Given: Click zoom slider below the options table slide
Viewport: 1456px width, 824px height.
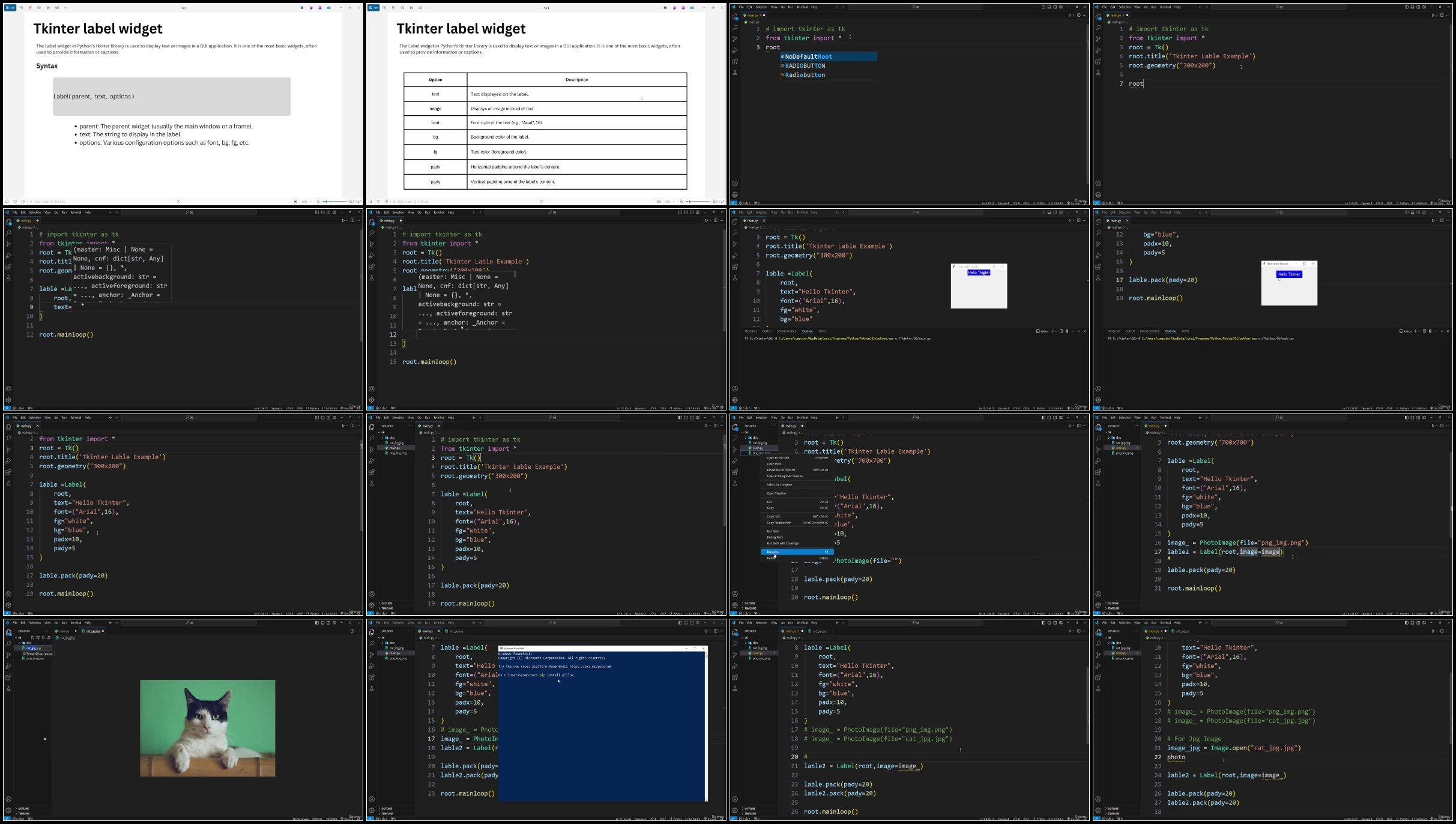Looking at the screenshot, I should coord(699,202).
